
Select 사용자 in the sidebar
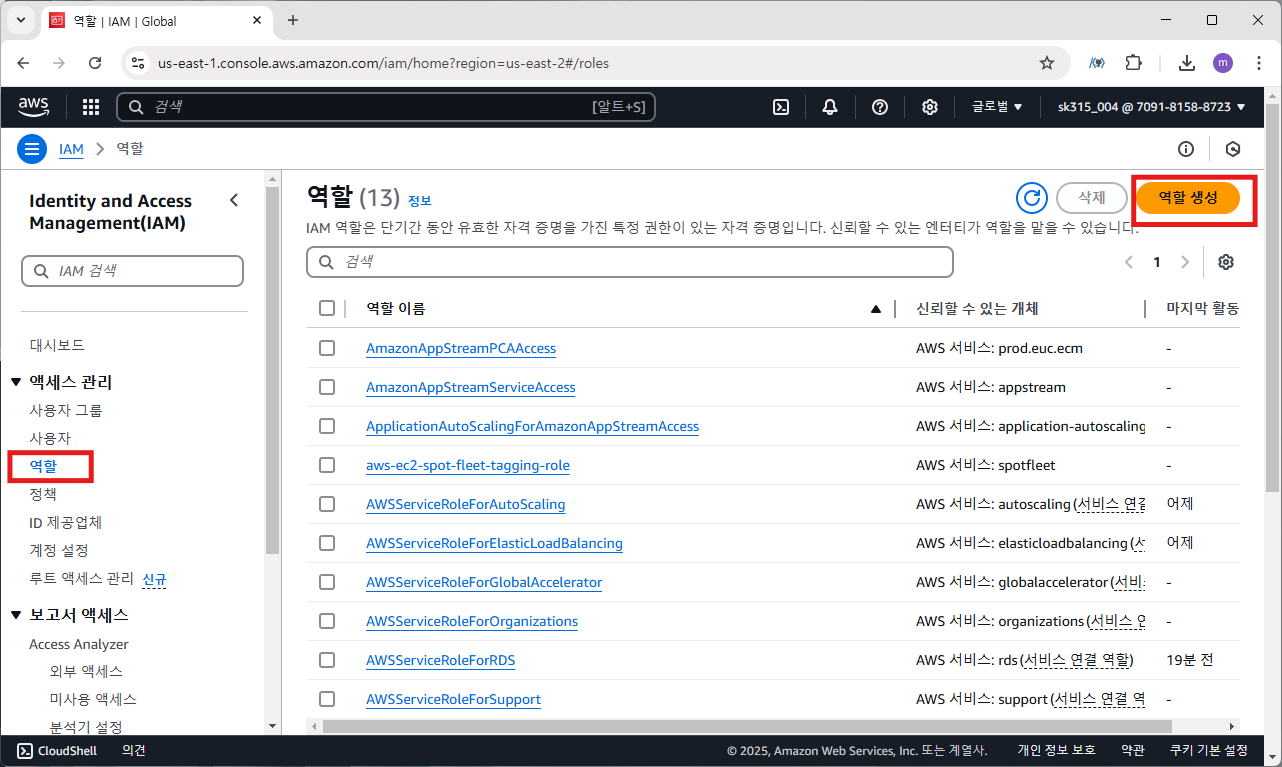(50, 438)
